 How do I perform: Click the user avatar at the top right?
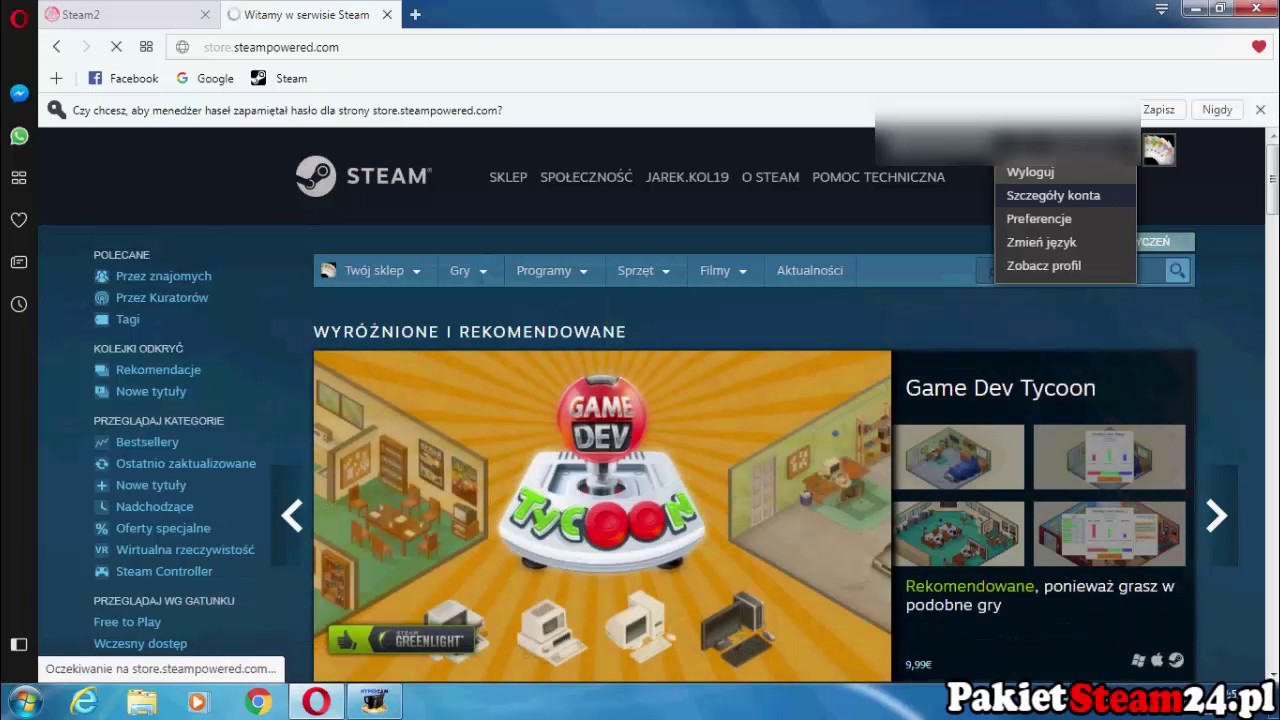click(x=1159, y=150)
